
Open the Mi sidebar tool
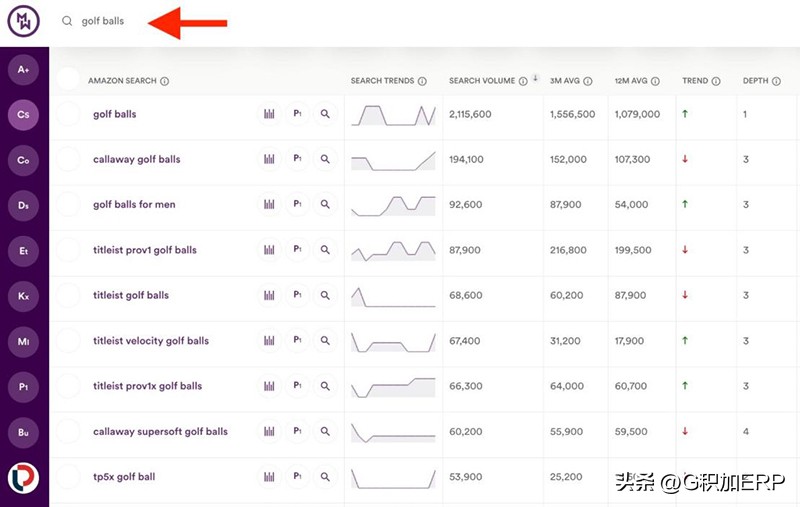[23, 341]
